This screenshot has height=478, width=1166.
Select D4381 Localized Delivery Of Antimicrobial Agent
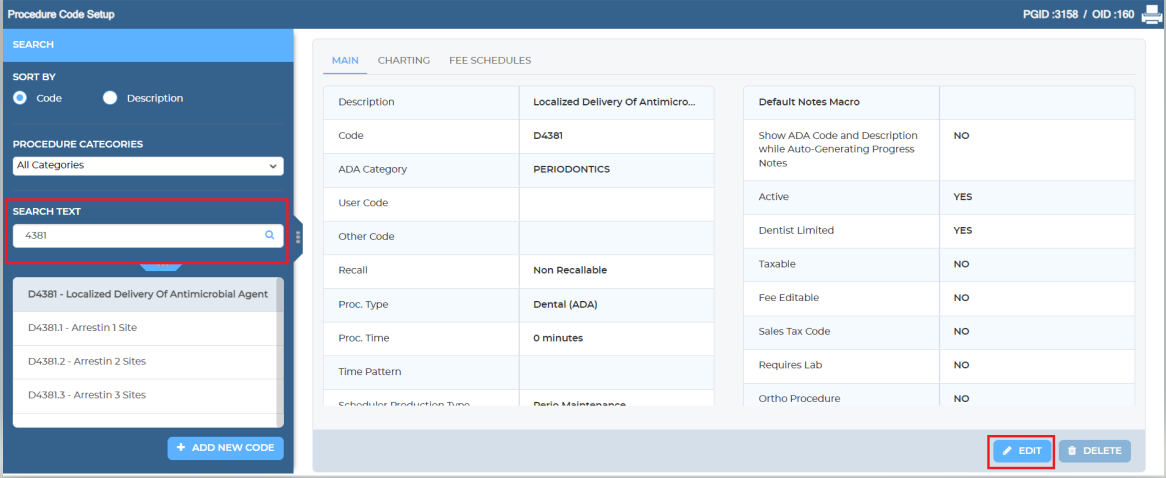[146, 294]
